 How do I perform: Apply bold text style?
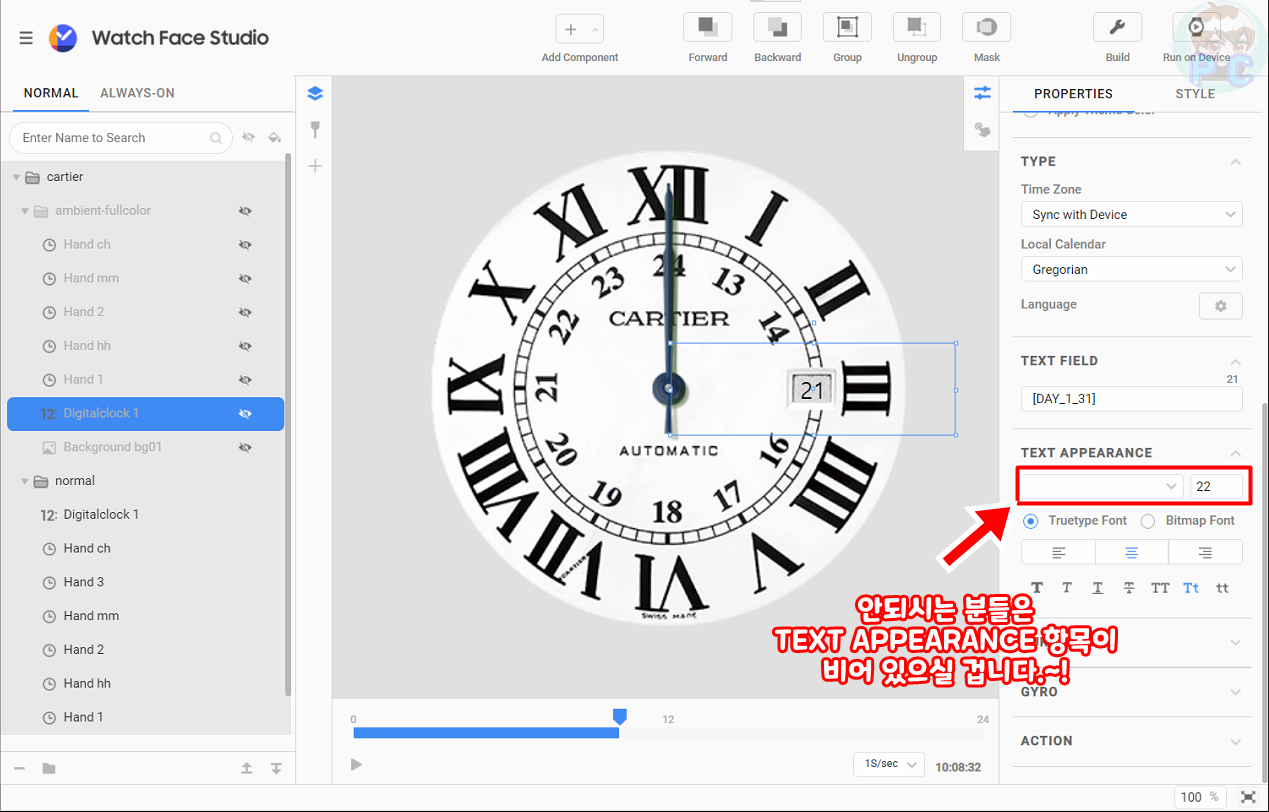point(1037,588)
